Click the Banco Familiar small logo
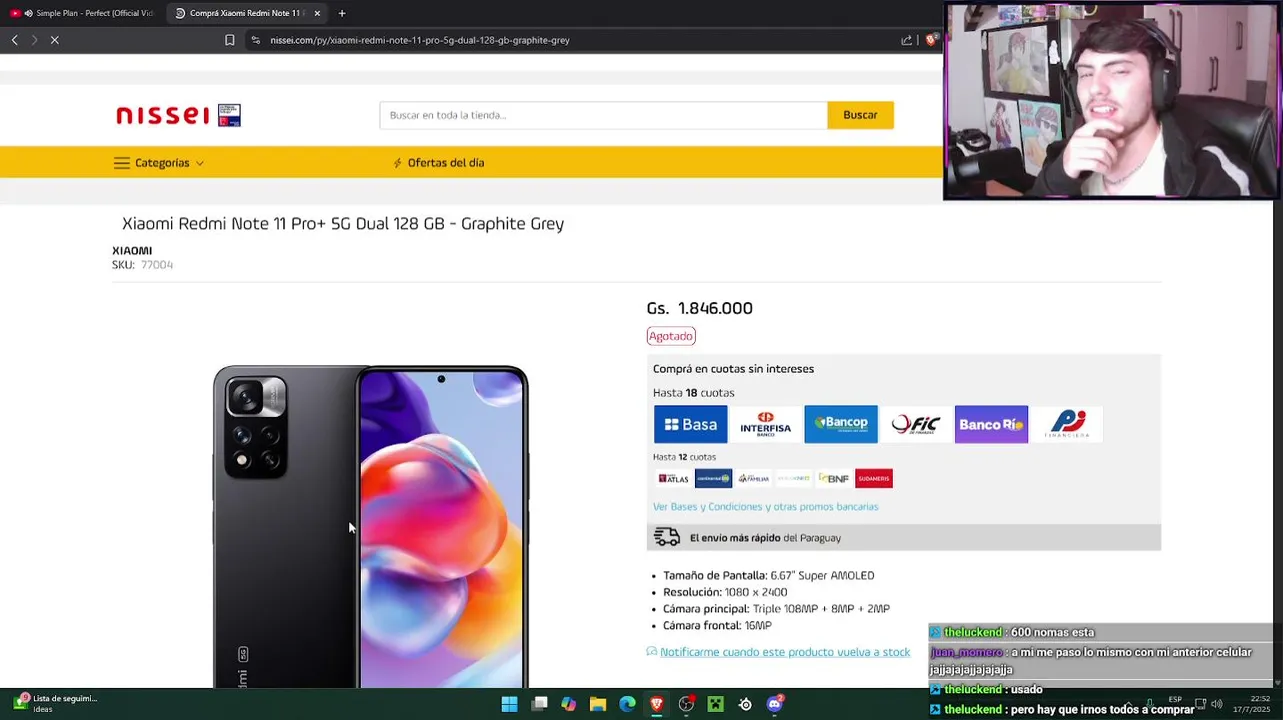 (754, 479)
